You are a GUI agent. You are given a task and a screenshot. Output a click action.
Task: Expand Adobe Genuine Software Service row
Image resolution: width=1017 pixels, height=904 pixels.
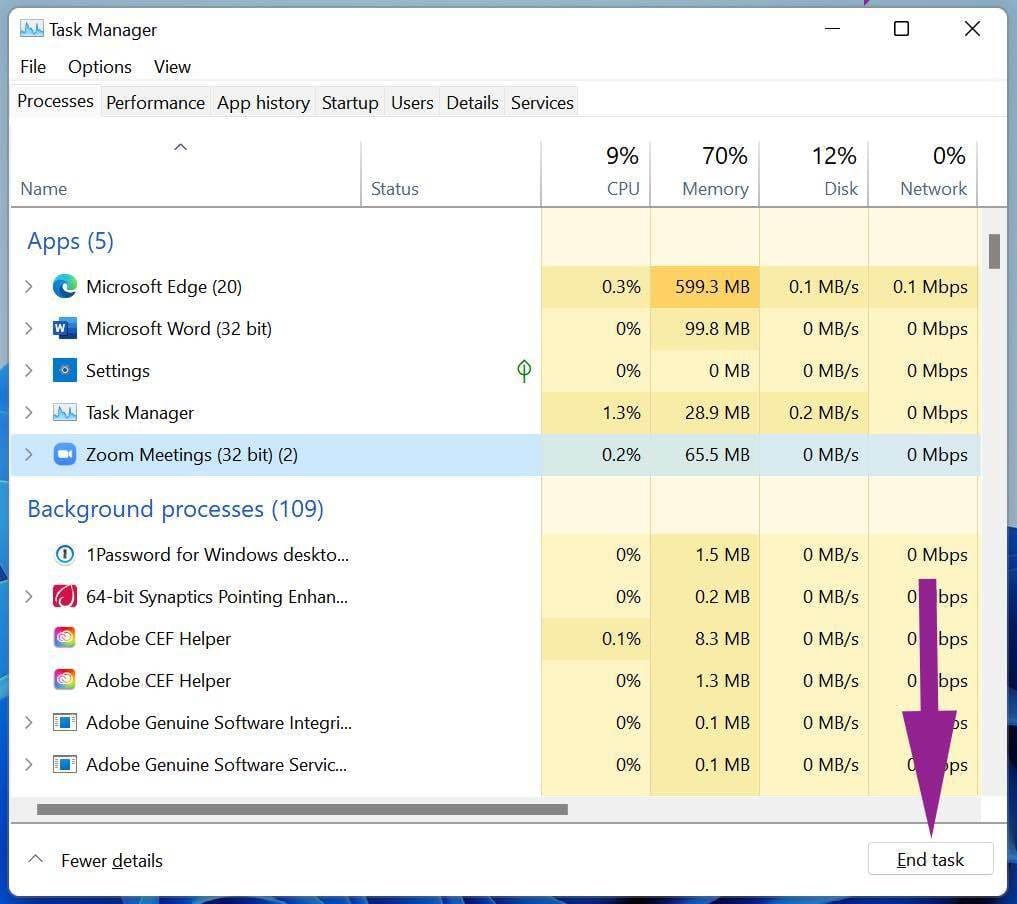pyautogui.click(x=29, y=764)
